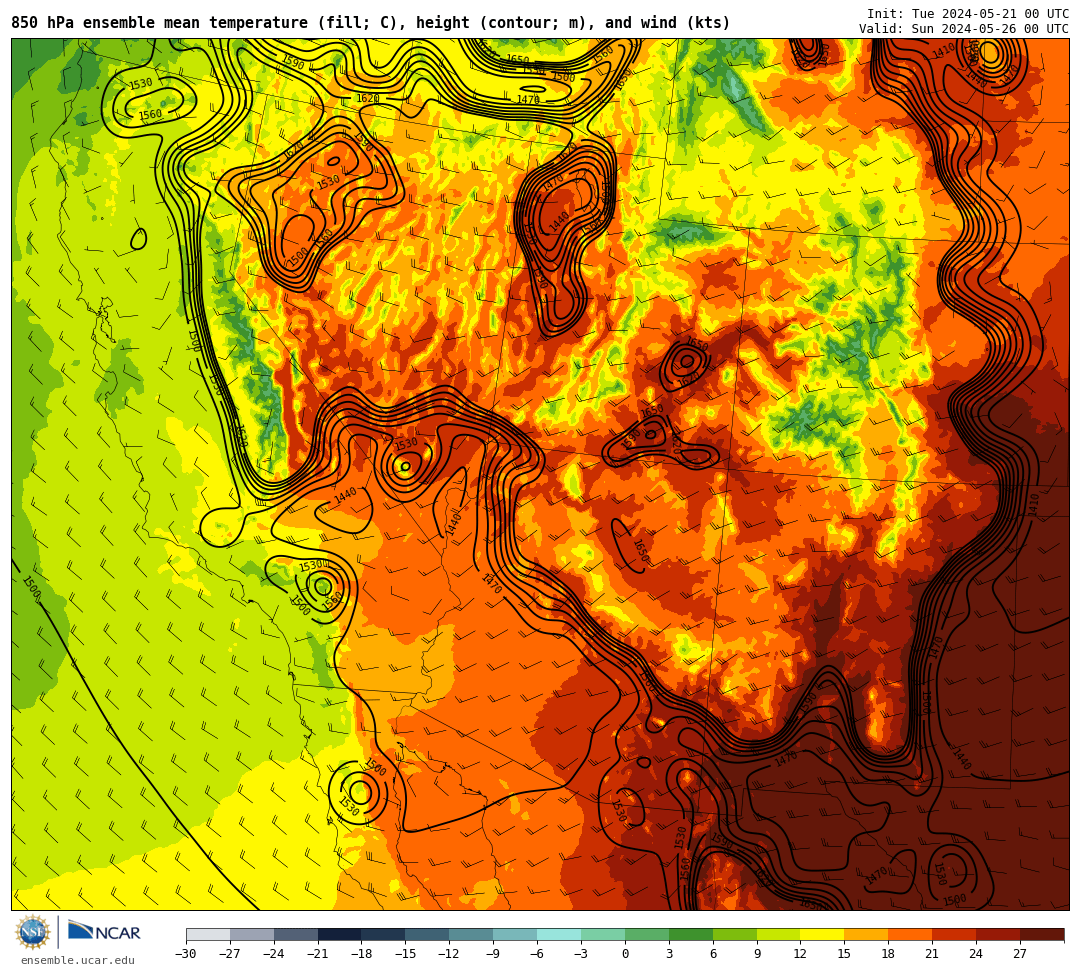Click the 18 colorbar label
This screenshot has height=973, width=1080.
click(x=889, y=954)
